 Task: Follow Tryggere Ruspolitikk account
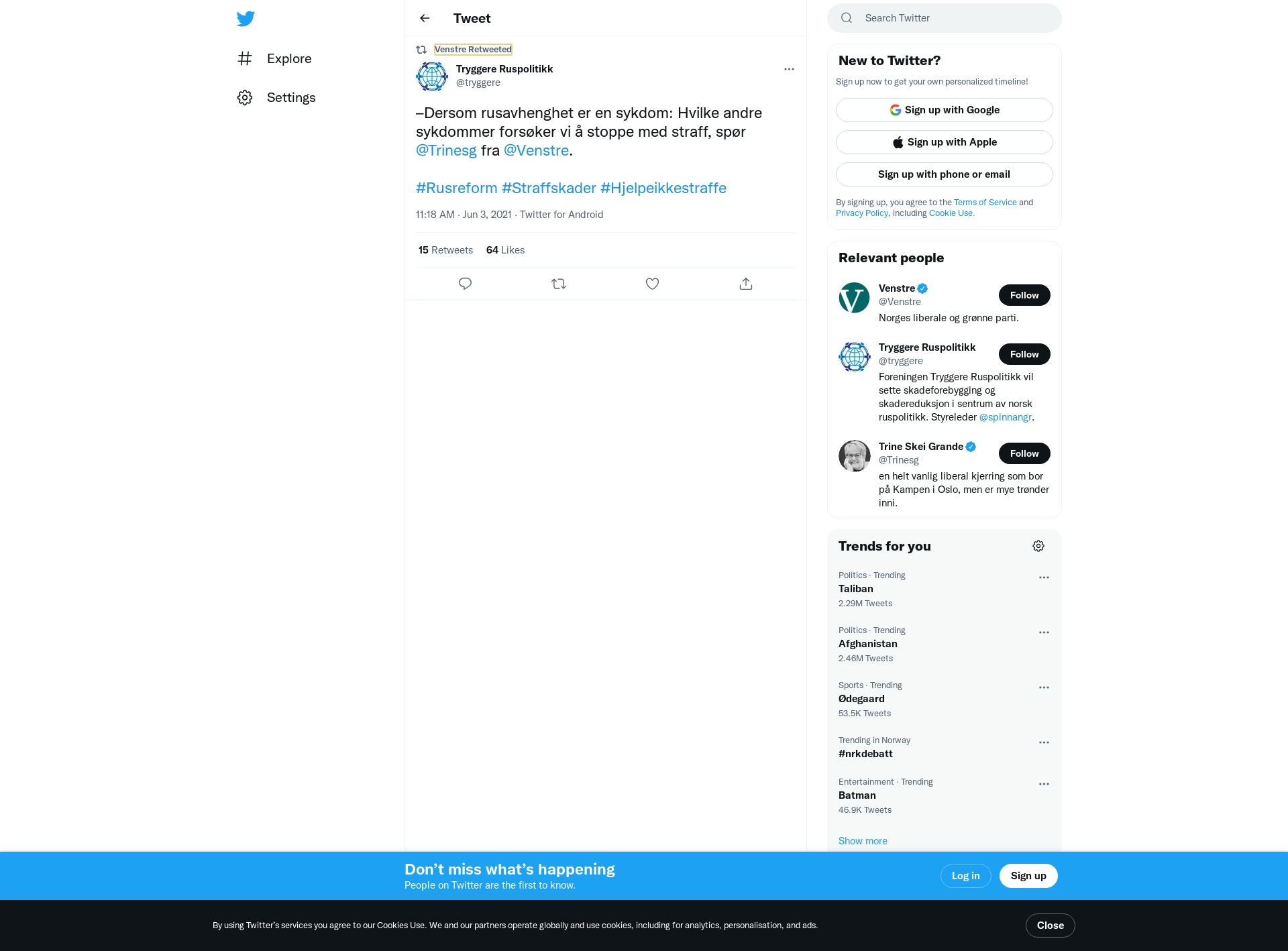1024,354
